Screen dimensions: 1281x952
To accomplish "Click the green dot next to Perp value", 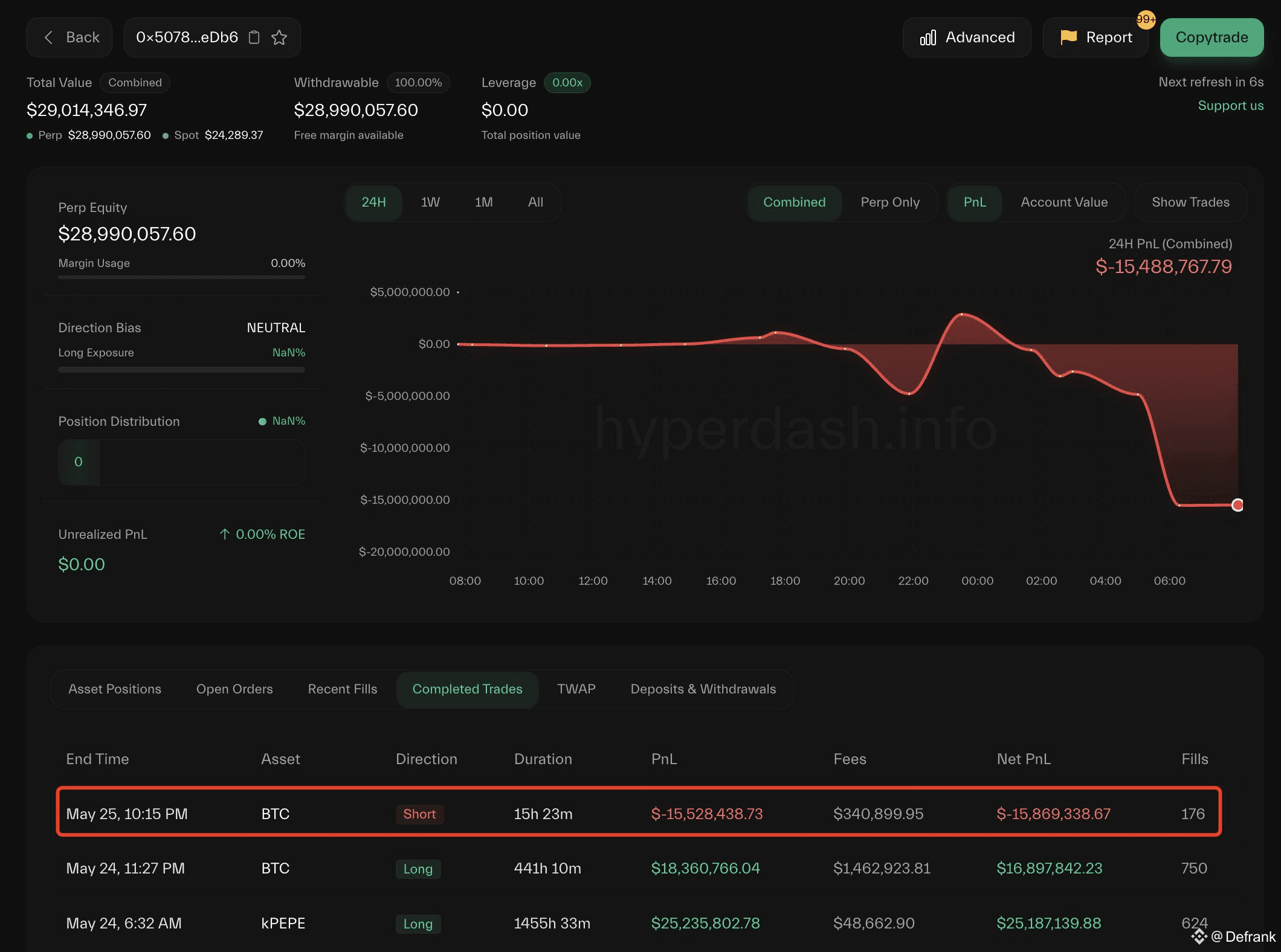I will tap(29, 136).
